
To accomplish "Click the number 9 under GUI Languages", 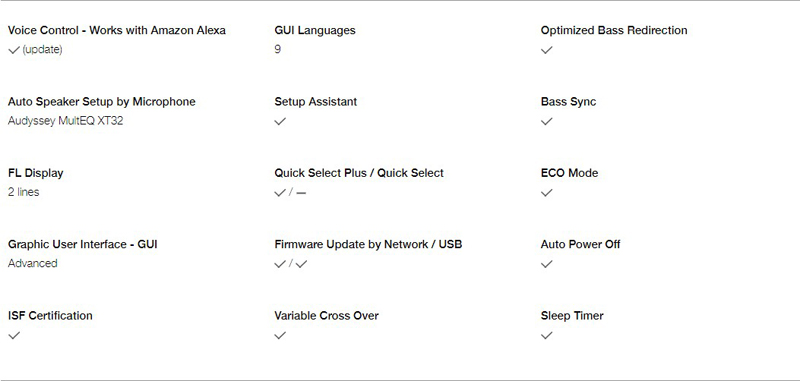I will (x=278, y=49).
